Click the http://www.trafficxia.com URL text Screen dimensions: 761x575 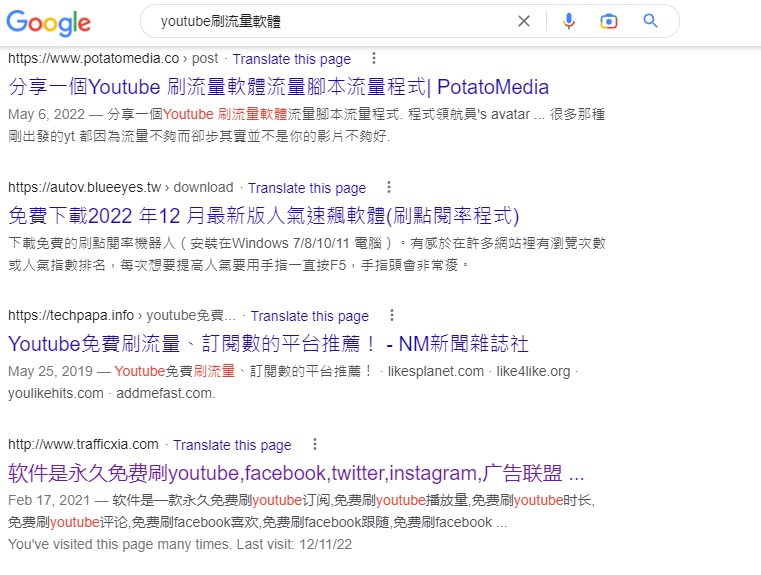tap(83, 444)
